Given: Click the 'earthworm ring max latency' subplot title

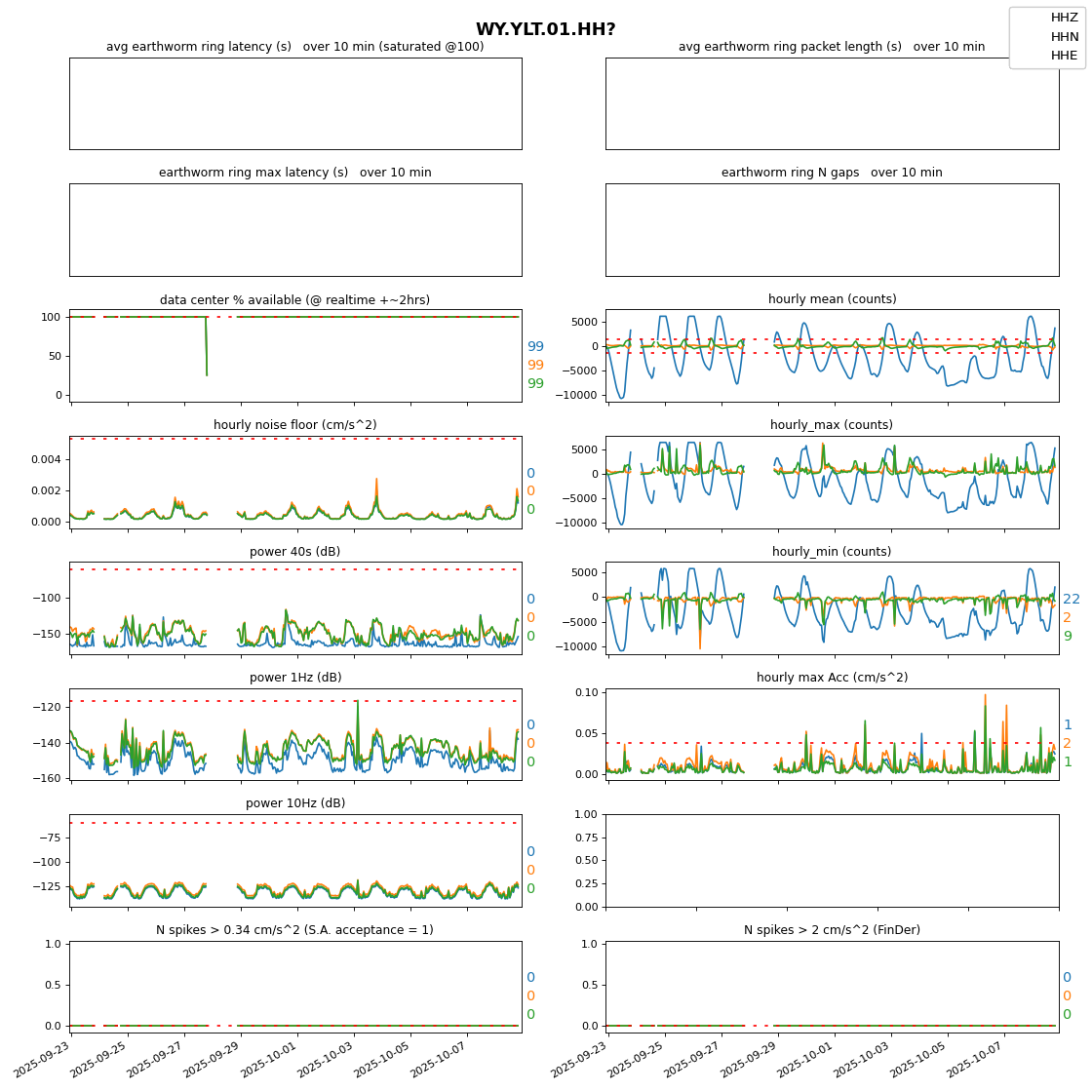Looking at the screenshot, I should pos(294,173).
